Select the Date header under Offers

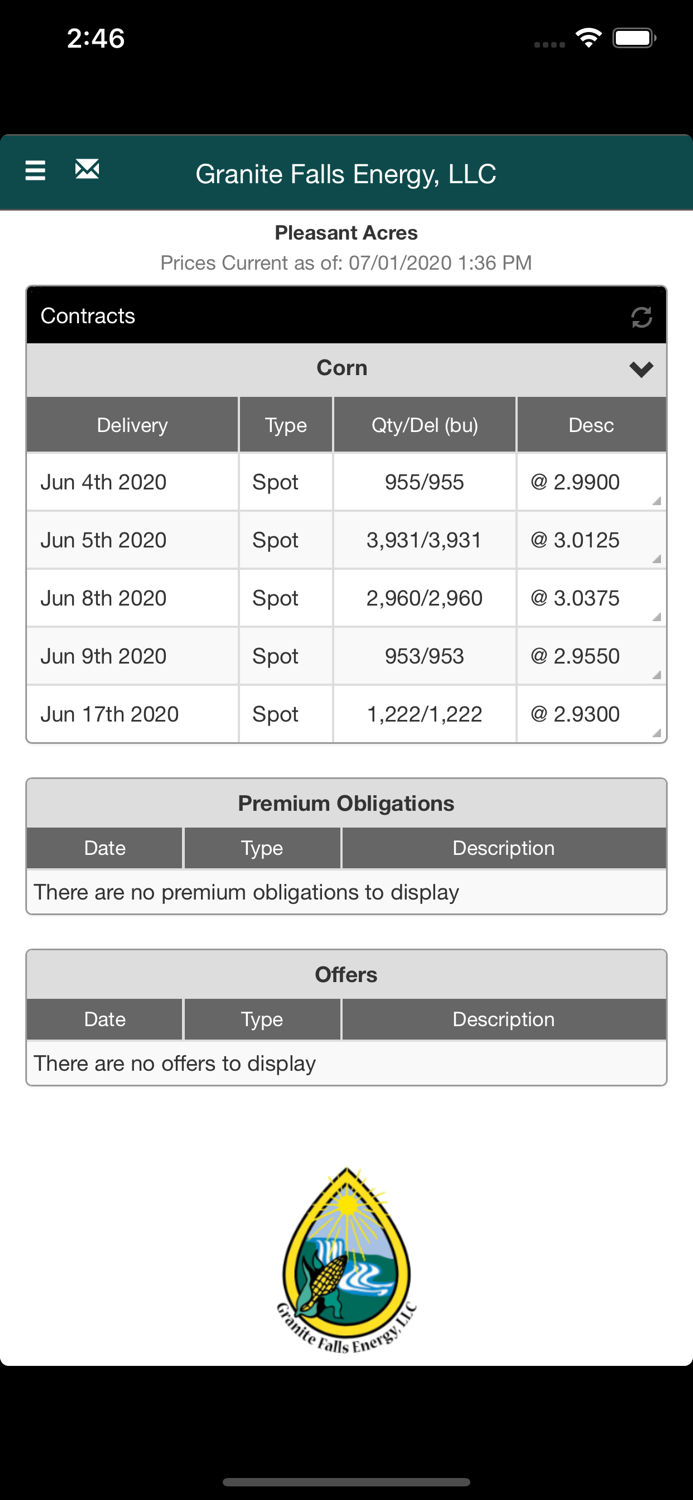click(105, 1019)
